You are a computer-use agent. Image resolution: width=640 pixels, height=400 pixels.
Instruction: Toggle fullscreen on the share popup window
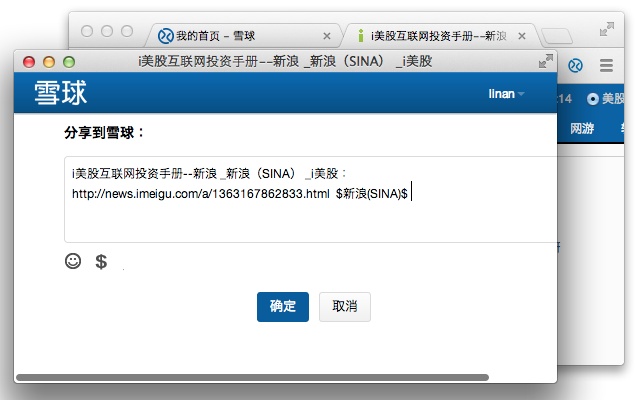(x=546, y=61)
